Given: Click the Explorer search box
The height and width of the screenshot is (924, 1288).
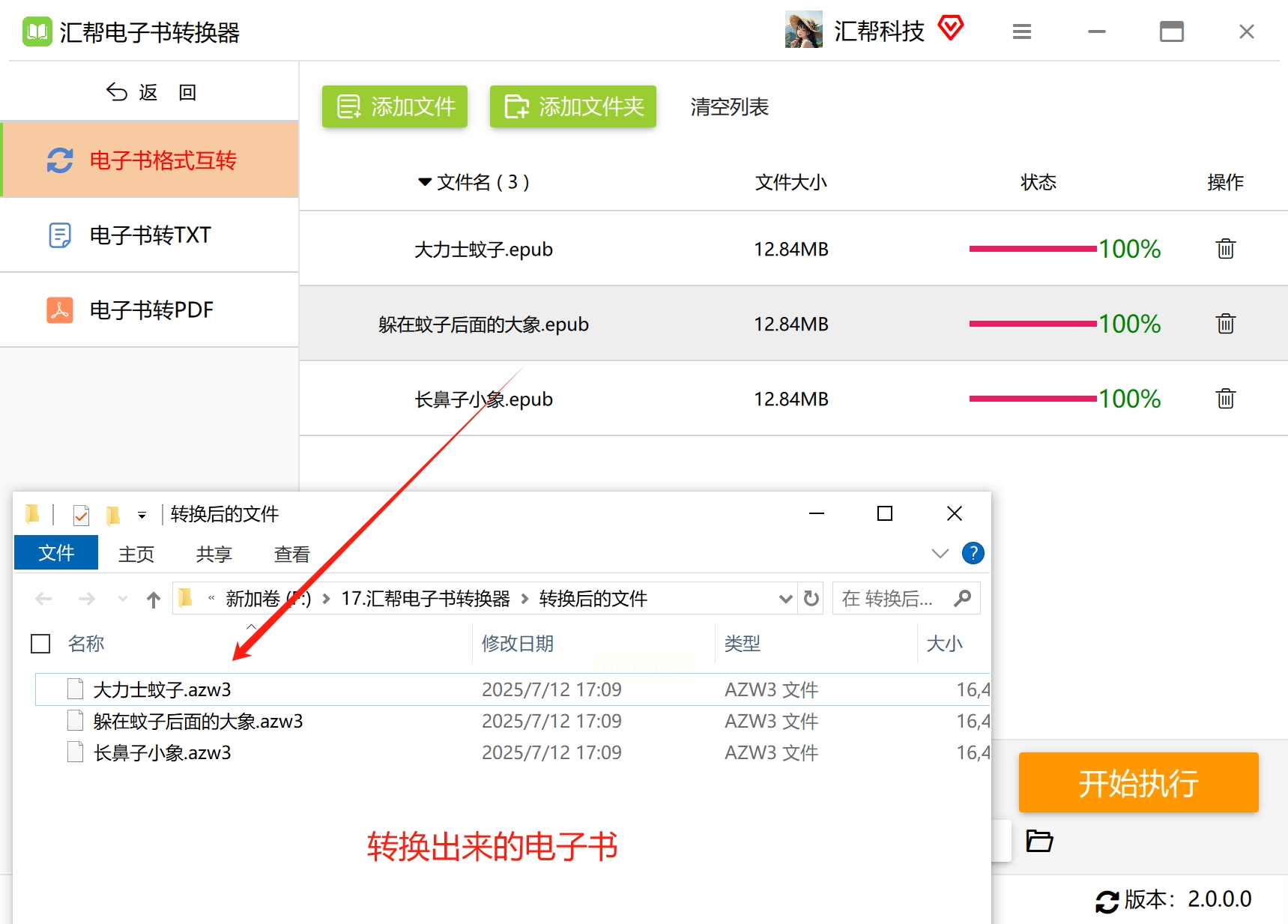Looking at the screenshot, I should [895, 599].
